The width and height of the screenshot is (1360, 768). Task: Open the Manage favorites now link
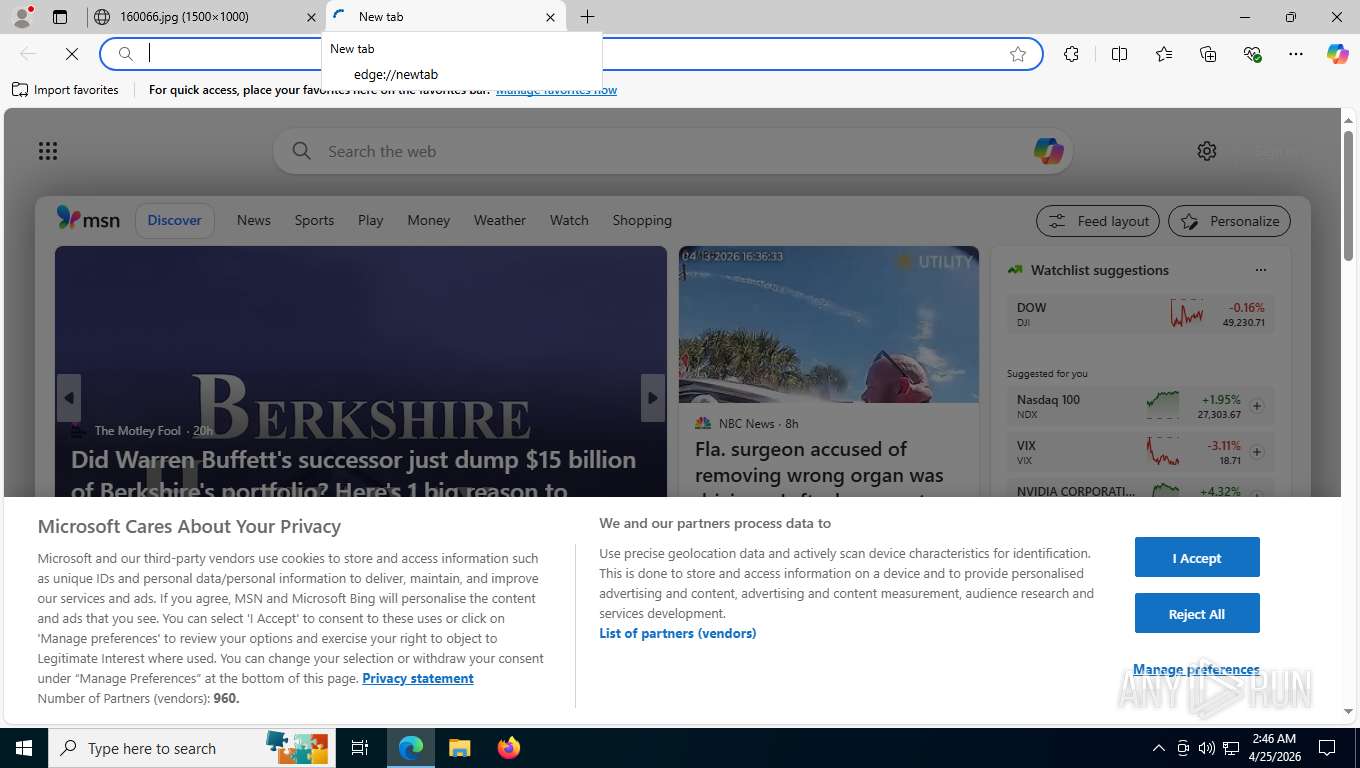point(556,90)
